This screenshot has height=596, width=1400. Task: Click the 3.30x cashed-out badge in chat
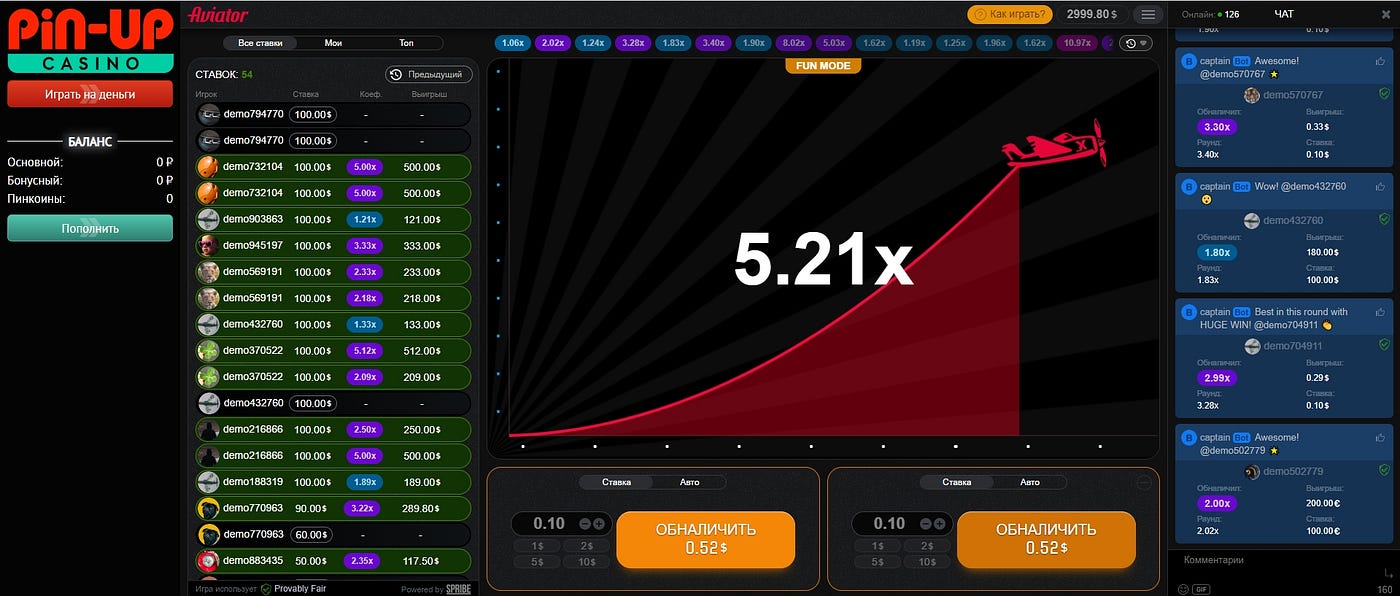[x=1216, y=127]
